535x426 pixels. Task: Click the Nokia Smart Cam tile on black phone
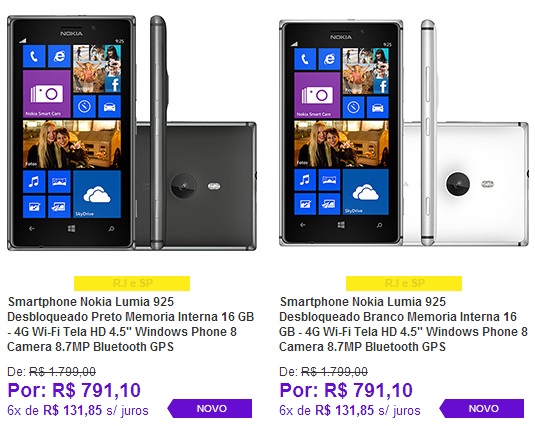(x=47, y=94)
